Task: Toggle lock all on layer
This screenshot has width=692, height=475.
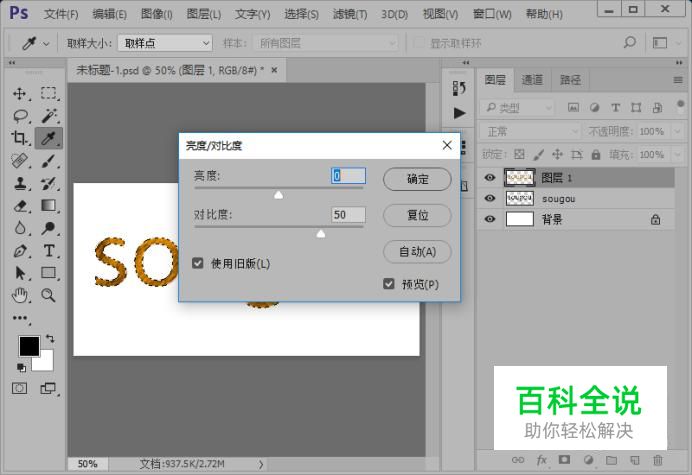Action: click(x=596, y=155)
